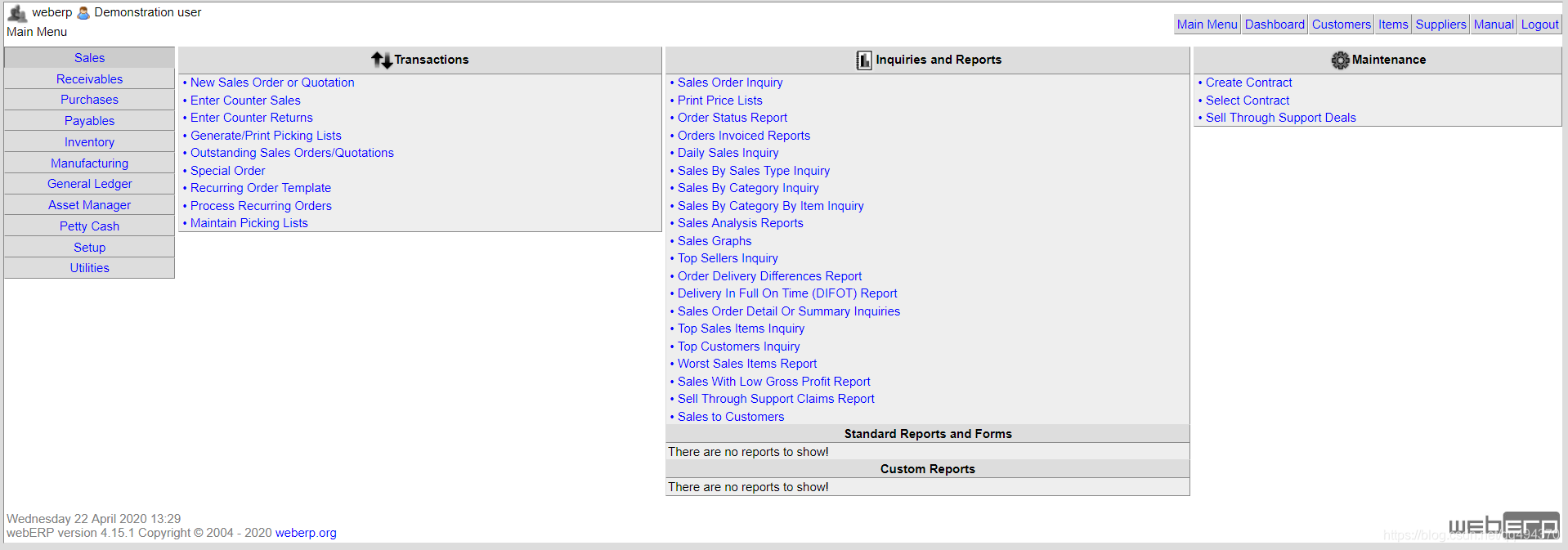This screenshot has width=1568, height=550.
Task: Start a New Sales Order or Quotation
Action: coord(272,83)
